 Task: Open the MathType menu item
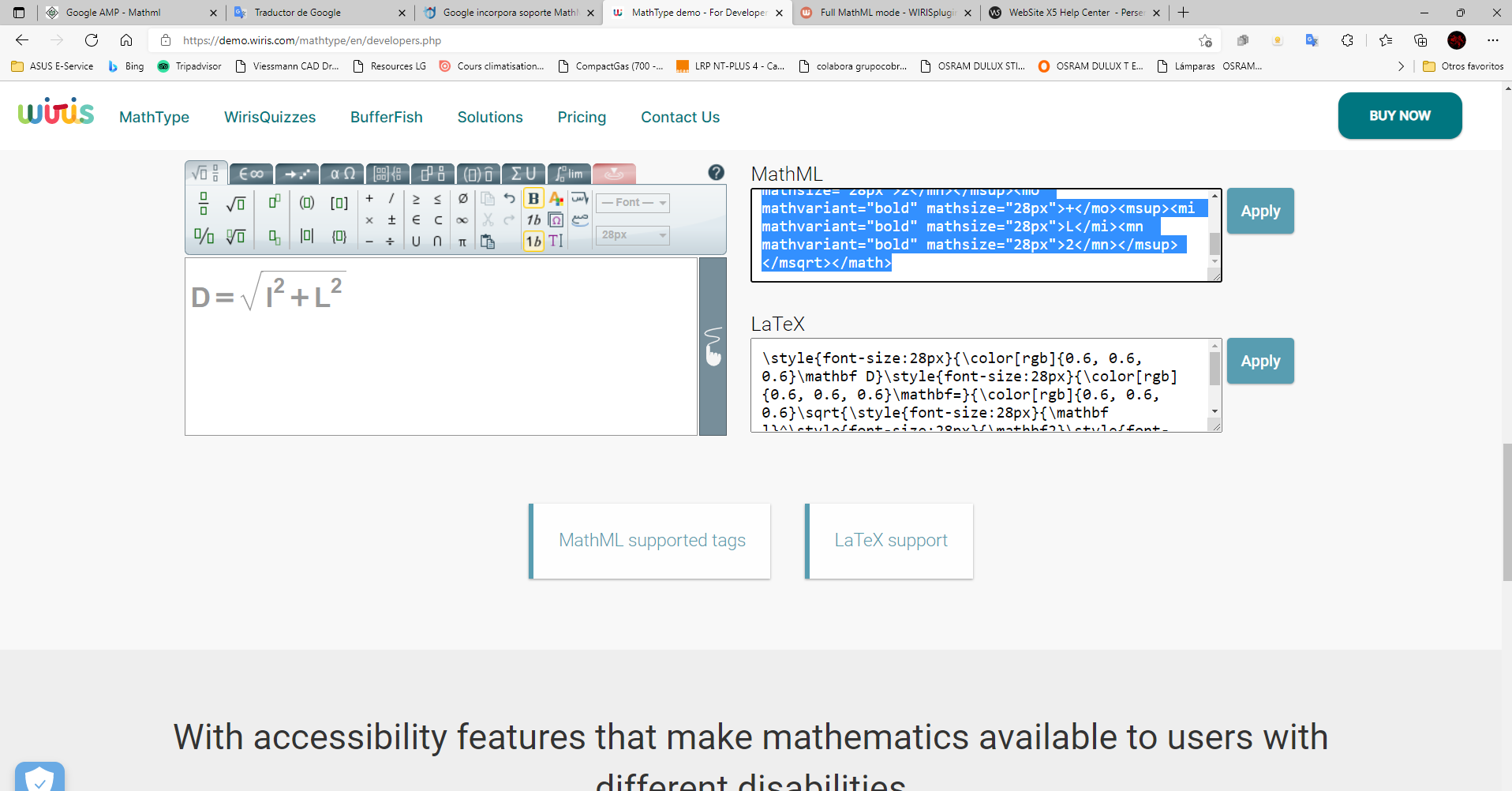click(154, 117)
